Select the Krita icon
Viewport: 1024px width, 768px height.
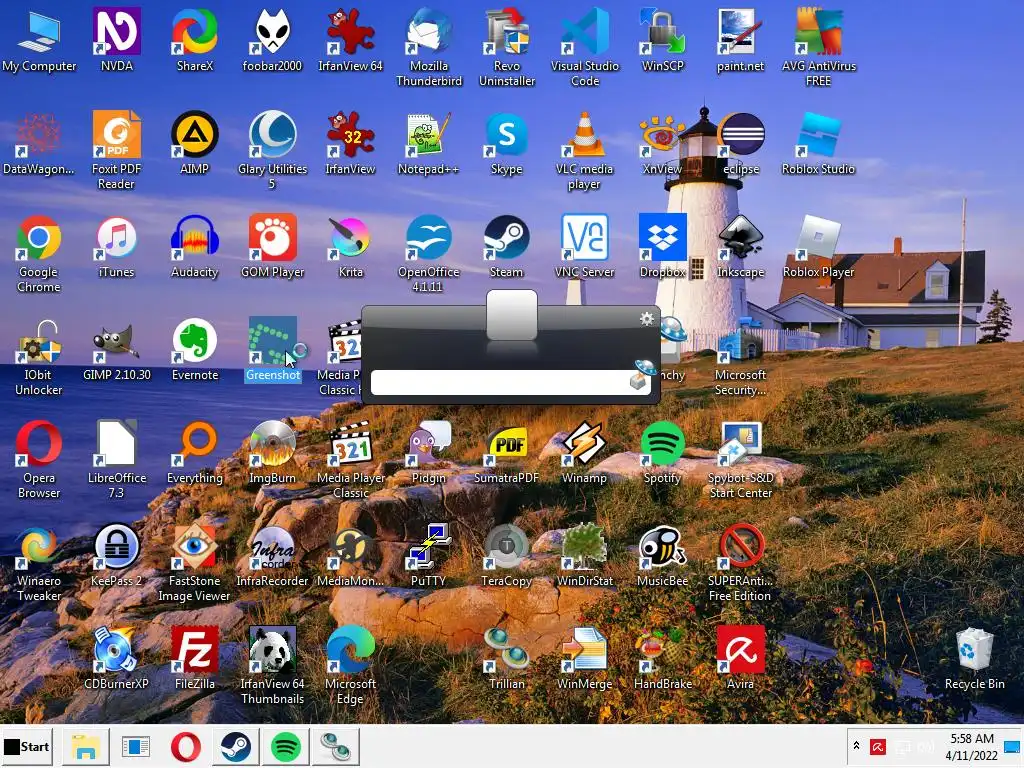(351, 246)
